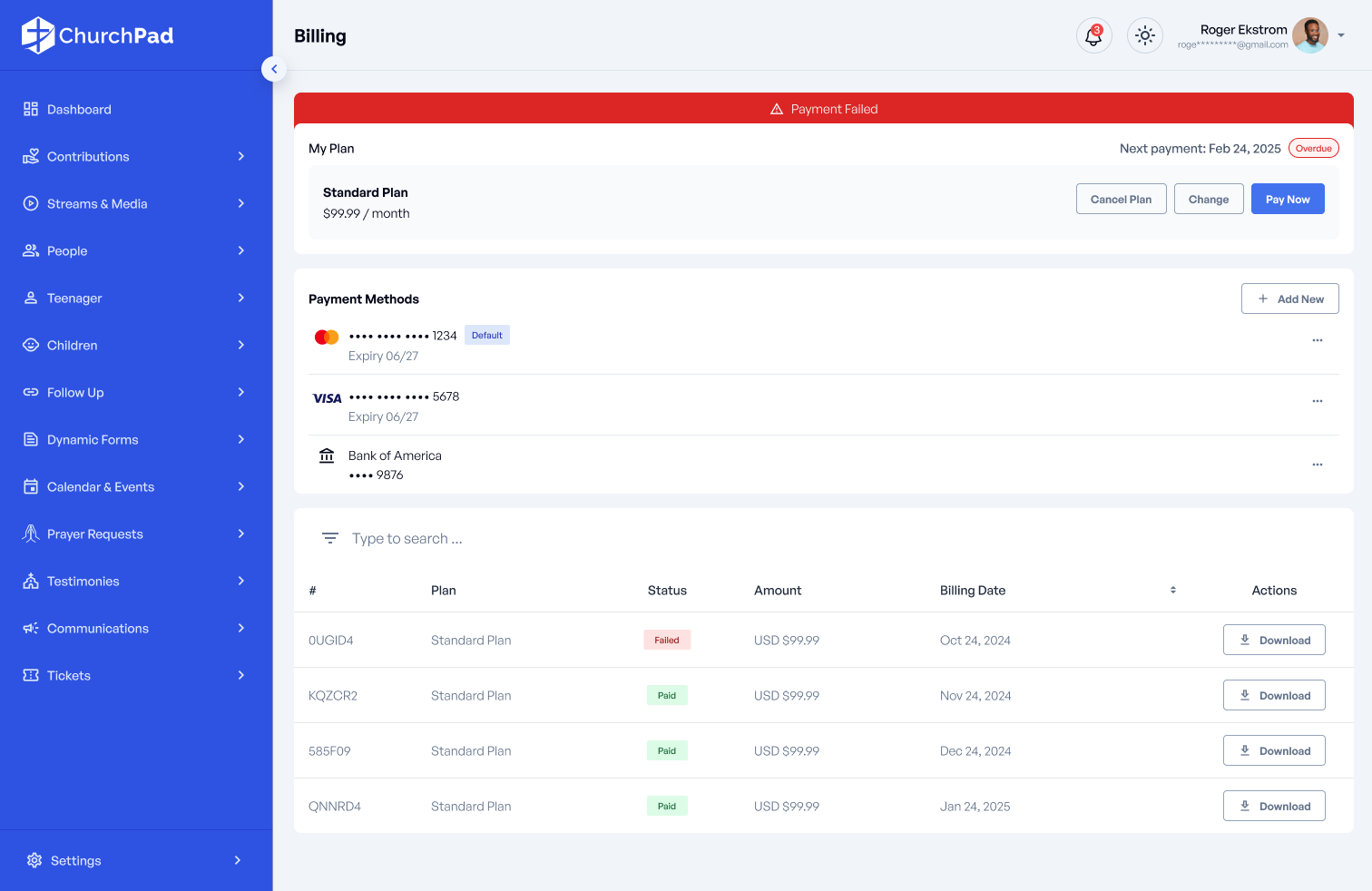Sort the table by Billing Date
The height and width of the screenshot is (891, 1372).
1172,591
